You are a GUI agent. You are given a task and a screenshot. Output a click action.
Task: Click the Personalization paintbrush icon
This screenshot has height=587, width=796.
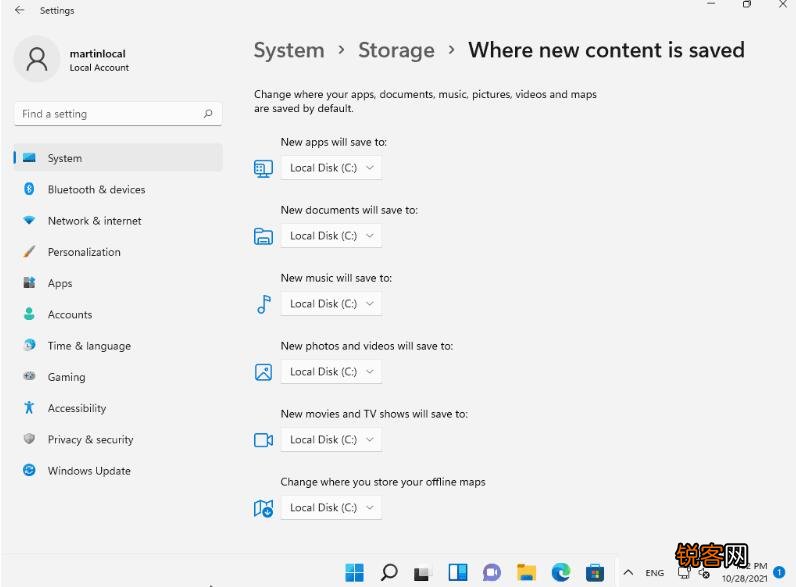[x=29, y=251]
